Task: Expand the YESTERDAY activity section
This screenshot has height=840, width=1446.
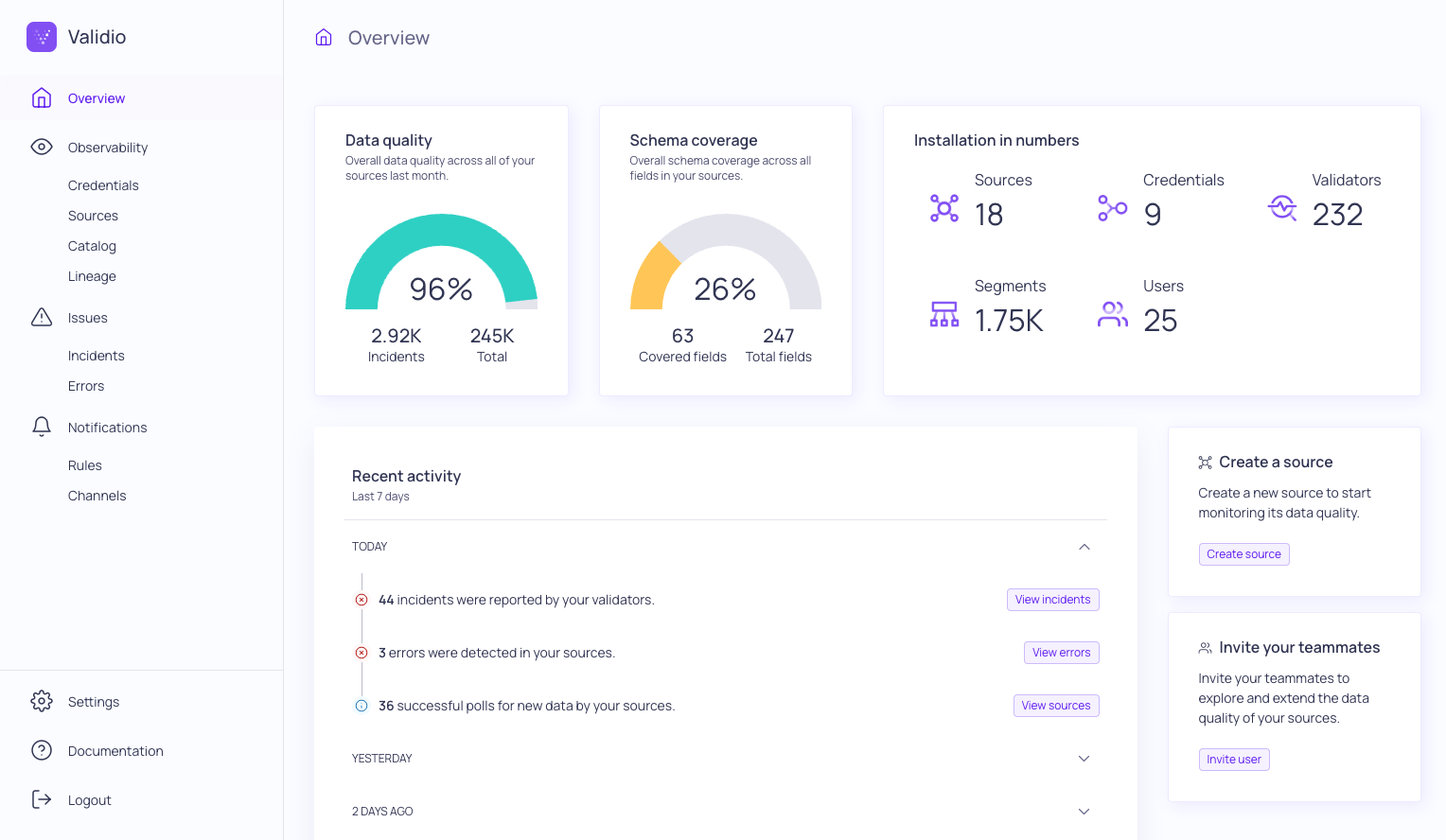Action: point(1084,758)
